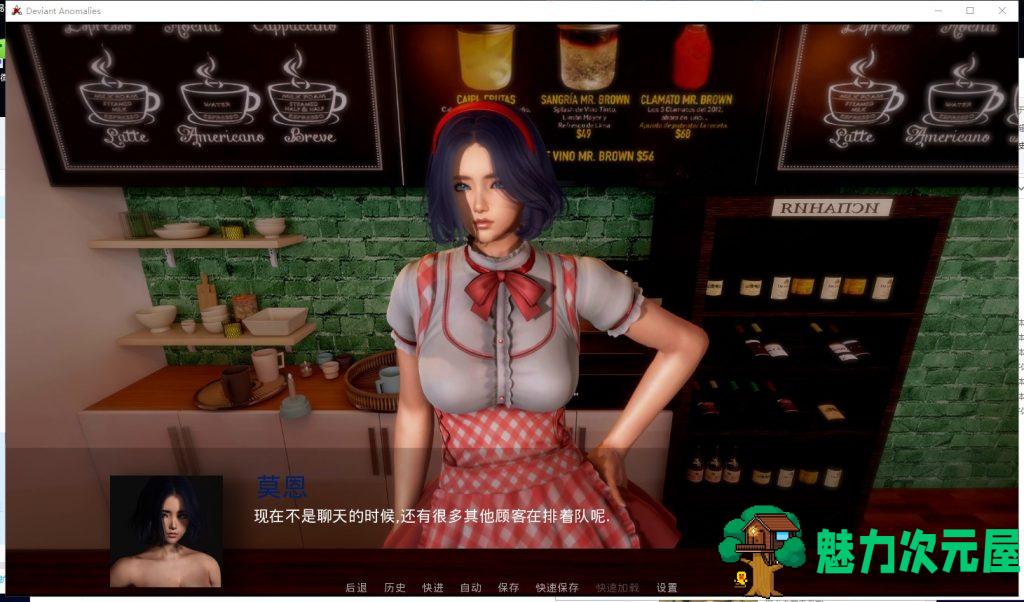This screenshot has width=1024, height=602.
Task: Click the 后退 (back) quick menu button
Action: (x=356, y=588)
